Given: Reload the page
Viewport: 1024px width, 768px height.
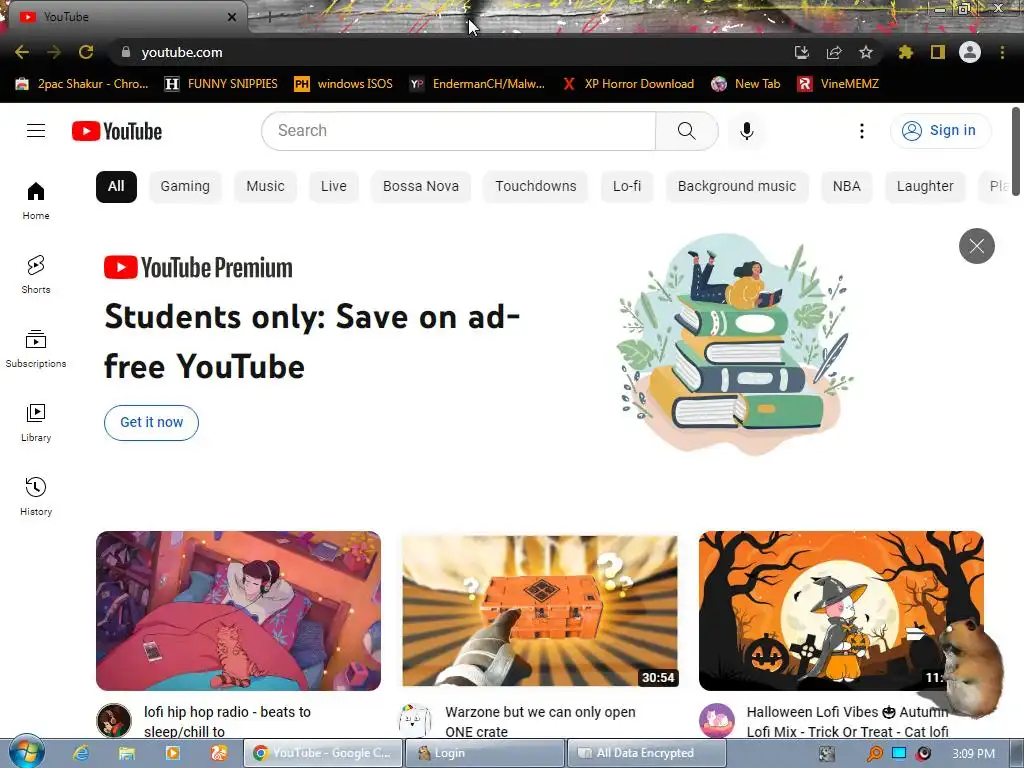Looking at the screenshot, I should (86, 52).
